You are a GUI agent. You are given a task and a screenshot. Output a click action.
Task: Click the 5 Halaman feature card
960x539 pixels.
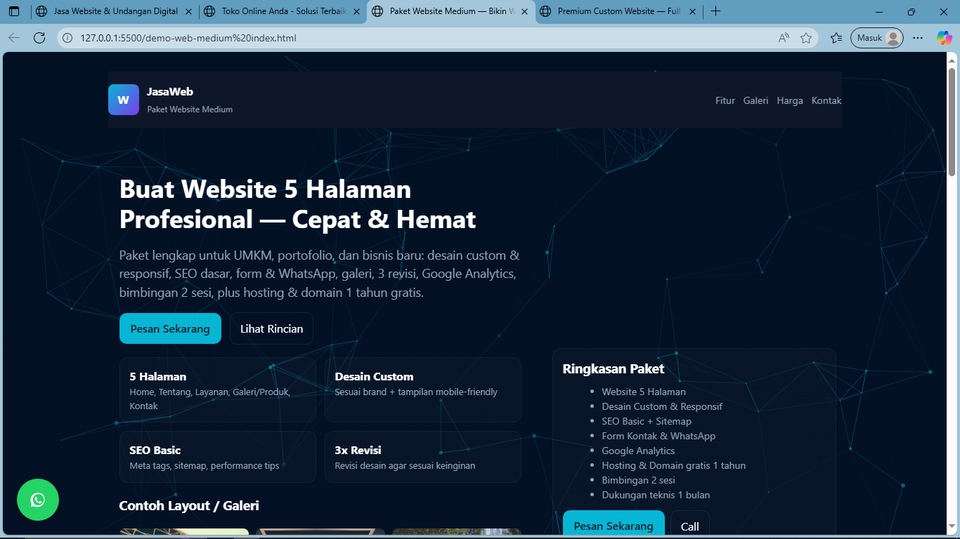[x=218, y=390]
